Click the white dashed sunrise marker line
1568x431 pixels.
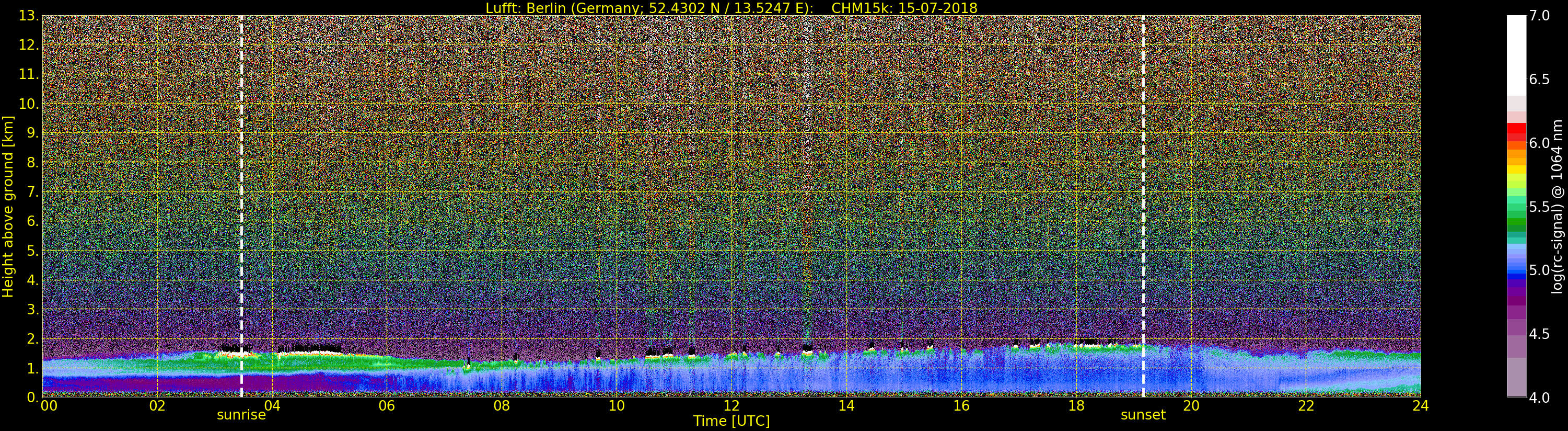click(x=241, y=206)
